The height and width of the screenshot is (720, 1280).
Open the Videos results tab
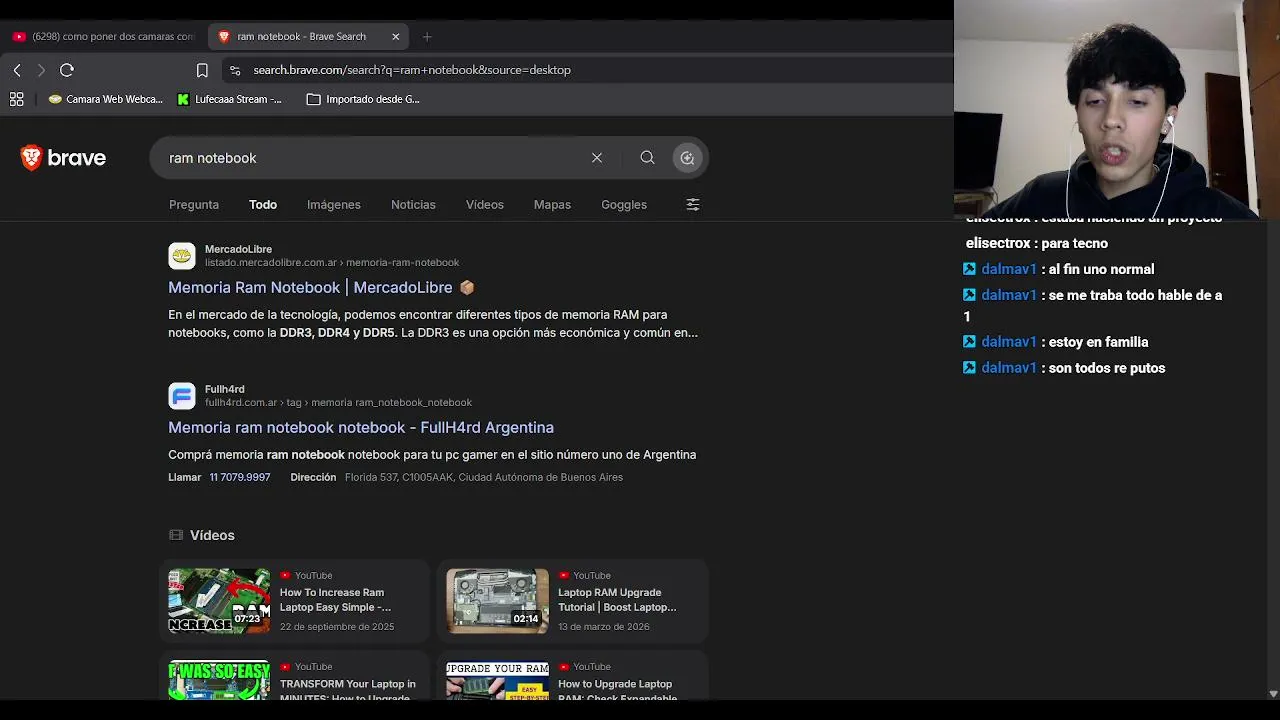[x=485, y=205]
